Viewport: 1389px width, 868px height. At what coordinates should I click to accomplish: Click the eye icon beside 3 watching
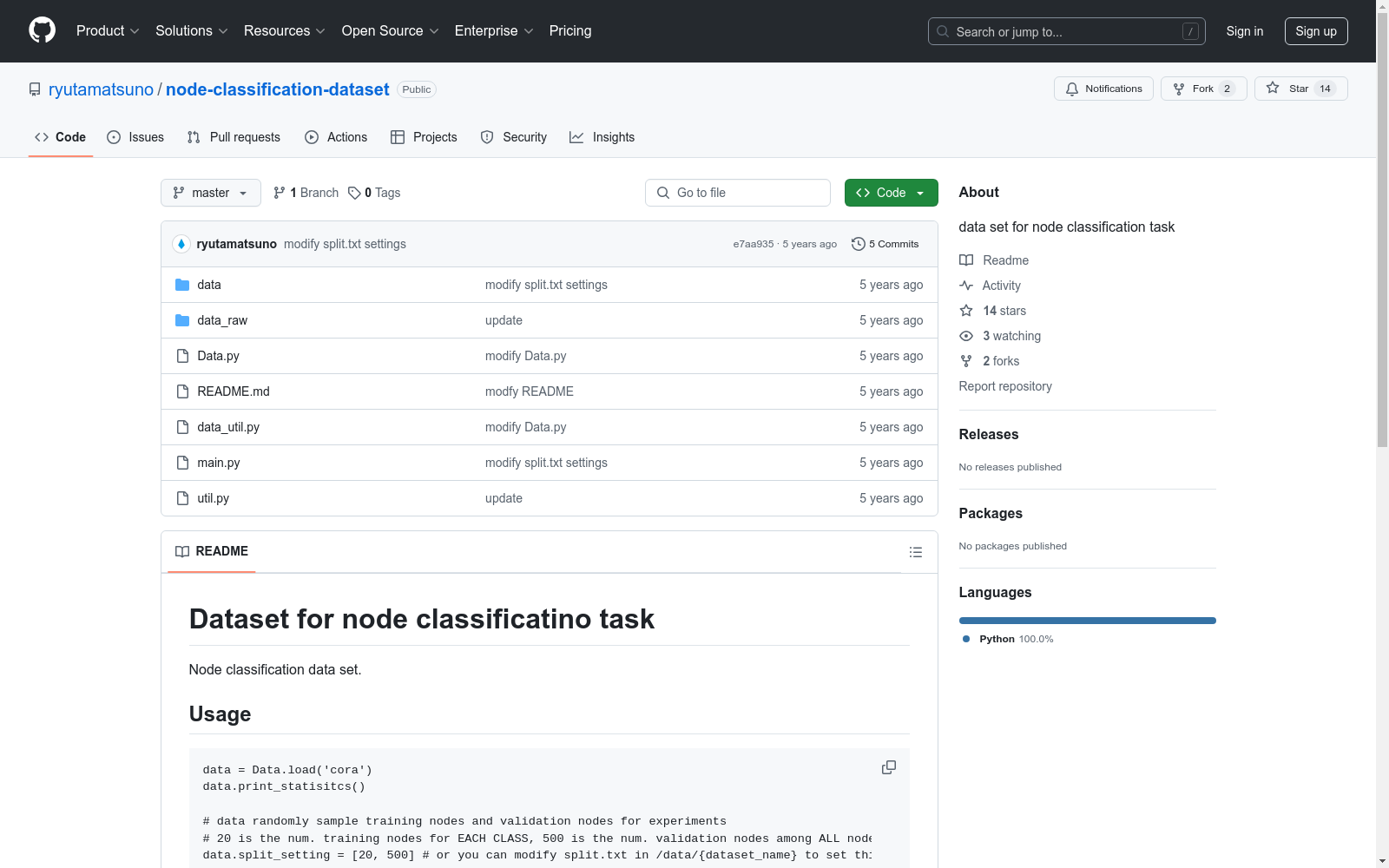click(x=966, y=336)
